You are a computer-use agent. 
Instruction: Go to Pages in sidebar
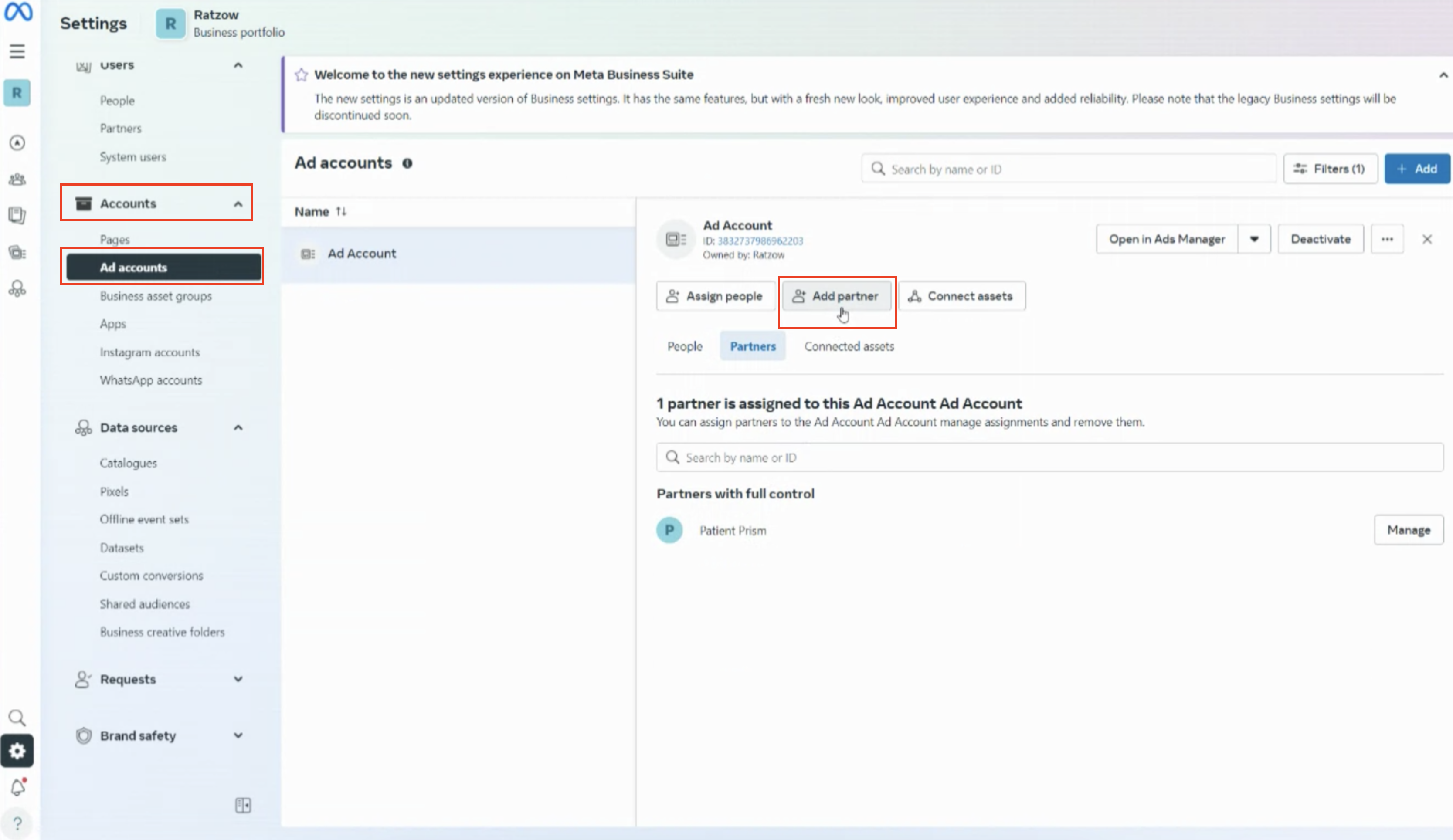pos(115,239)
